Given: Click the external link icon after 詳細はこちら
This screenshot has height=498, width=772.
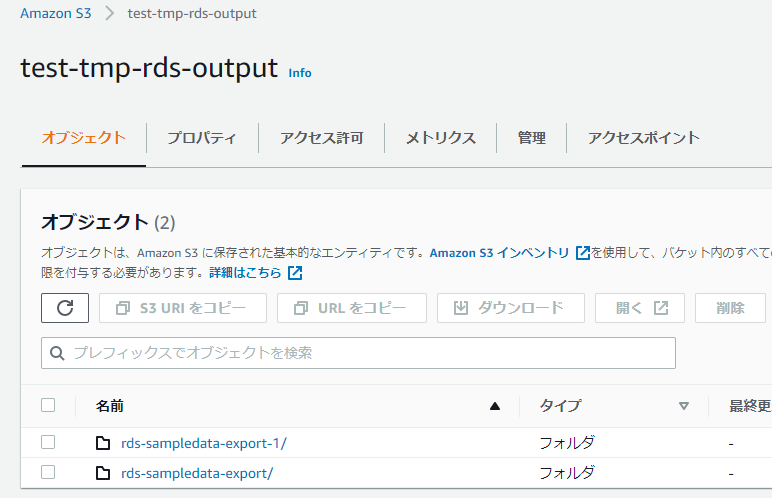Looking at the screenshot, I should (295, 272).
